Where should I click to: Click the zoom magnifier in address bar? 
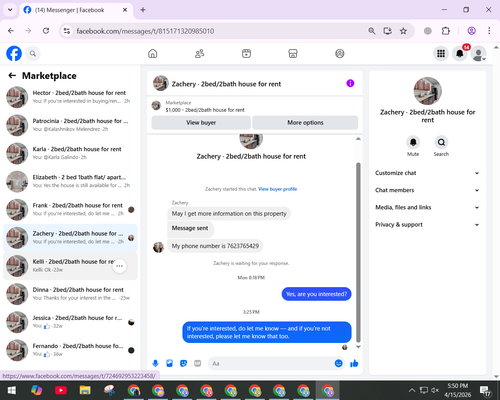pyautogui.click(x=372, y=31)
